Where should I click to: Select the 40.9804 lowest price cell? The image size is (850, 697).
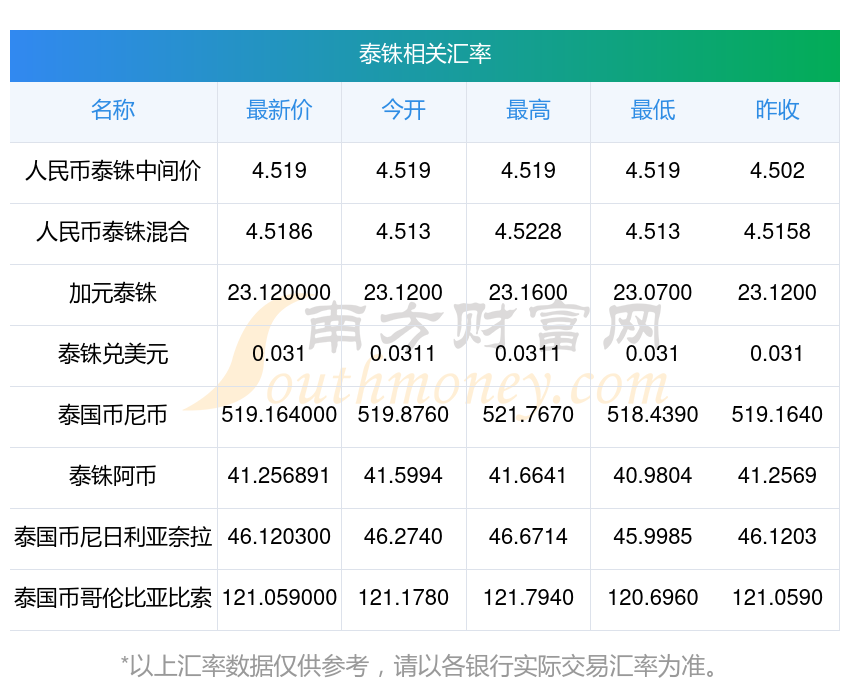pyautogui.click(x=652, y=476)
